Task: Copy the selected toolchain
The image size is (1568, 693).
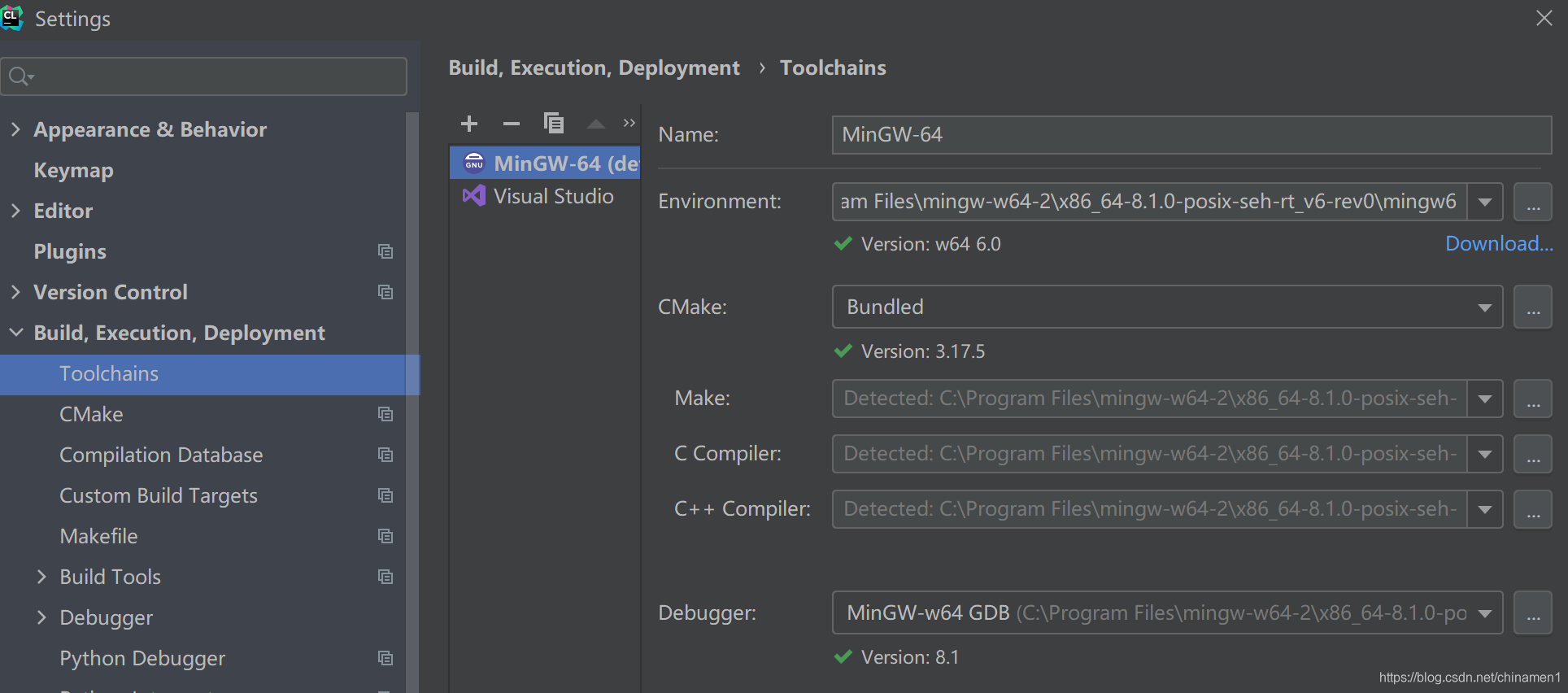Action: coord(554,123)
